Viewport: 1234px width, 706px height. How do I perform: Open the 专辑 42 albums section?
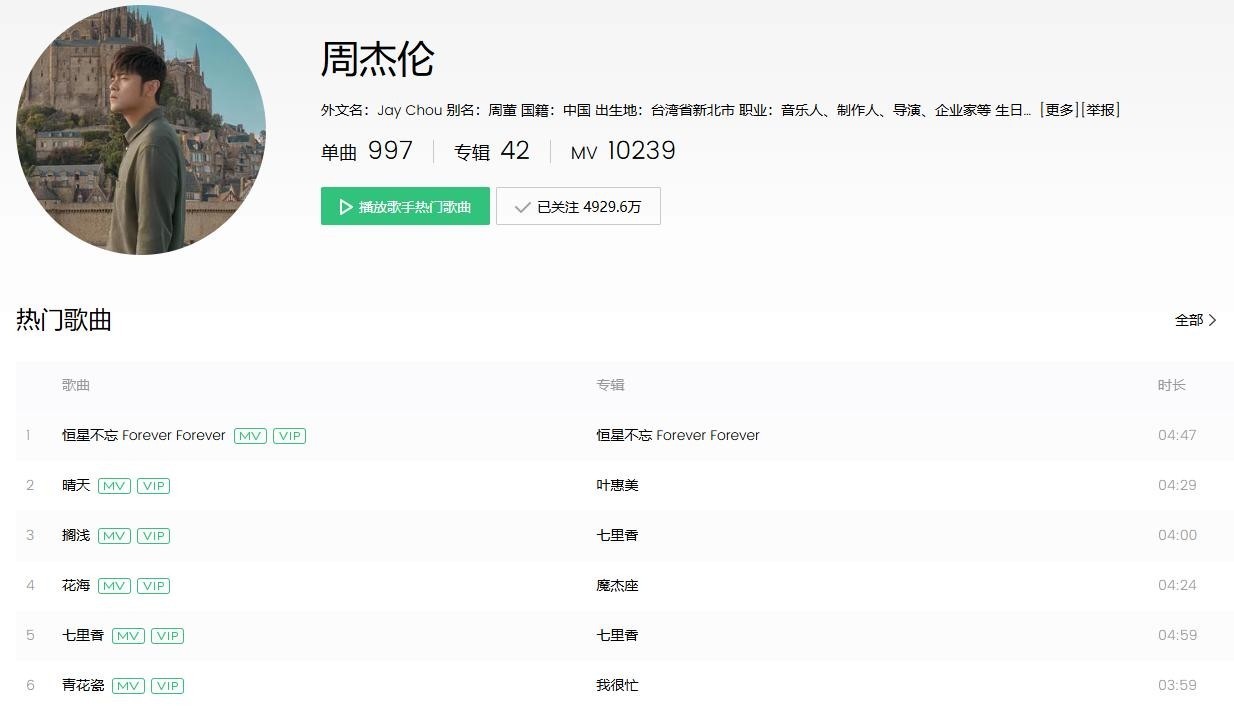tap(491, 151)
